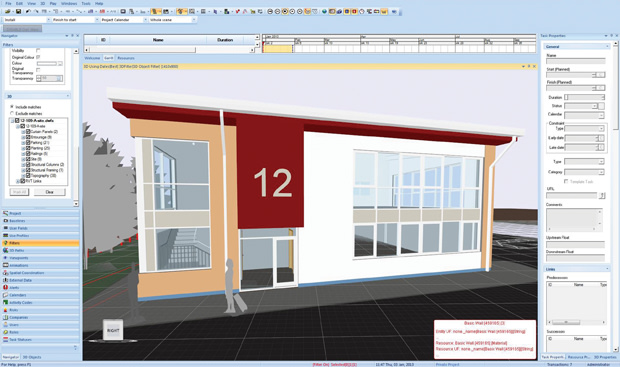Toggle the Topography checkbox in the tree
Image resolution: width=620 pixels, height=367 pixels.
[28, 176]
